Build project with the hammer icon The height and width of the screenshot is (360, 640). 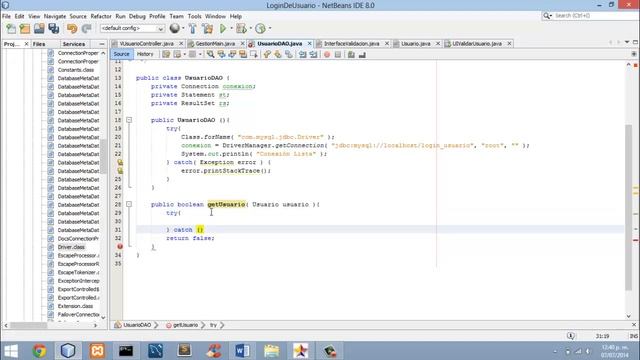pyautogui.click(x=193, y=29)
